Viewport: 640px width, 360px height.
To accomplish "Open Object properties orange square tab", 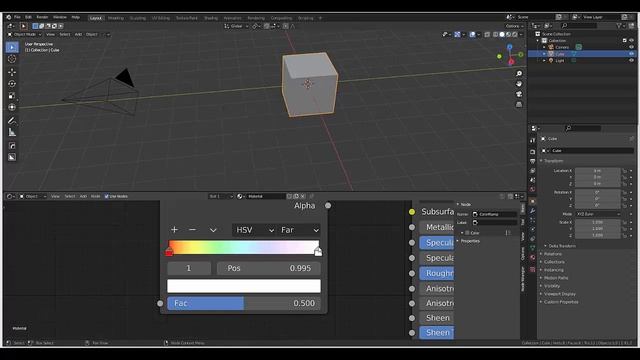I will point(532,201).
